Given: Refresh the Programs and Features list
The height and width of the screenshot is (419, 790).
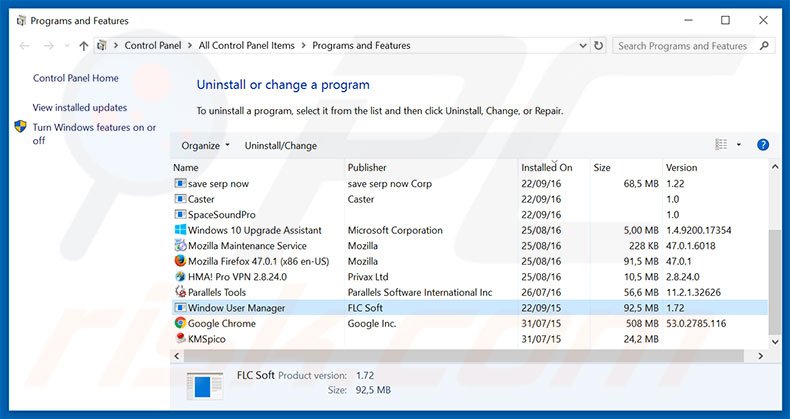Looking at the screenshot, I should tap(598, 45).
